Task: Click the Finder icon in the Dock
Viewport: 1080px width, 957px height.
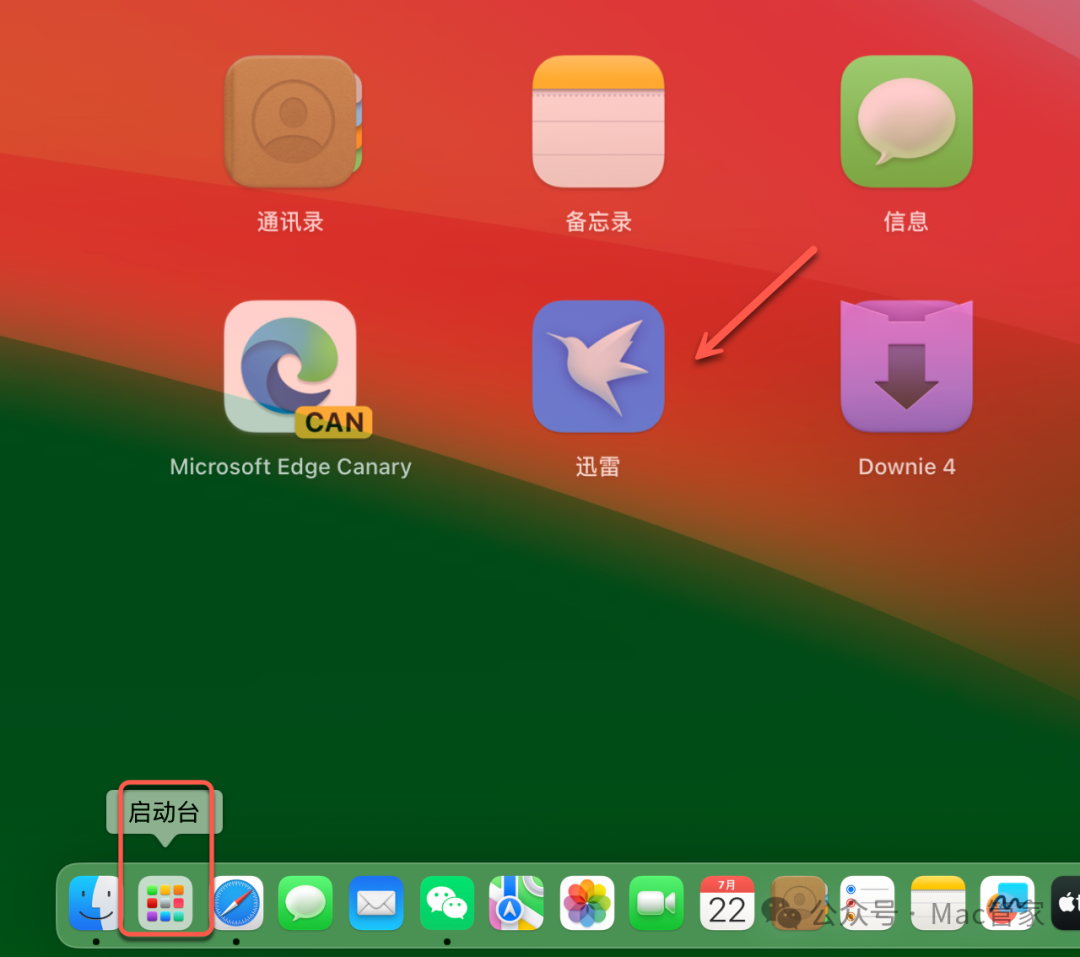Action: [x=95, y=903]
